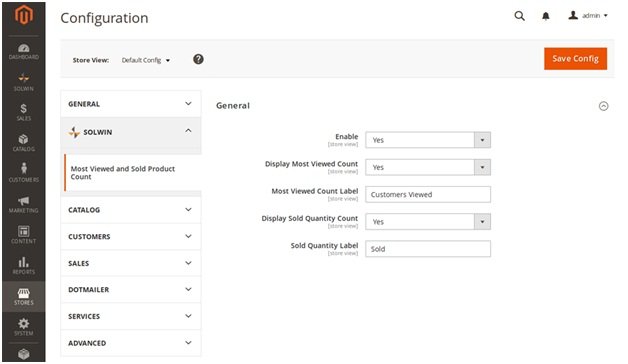
Task: Click the Sold Quantity Label field
Action: coord(428,249)
